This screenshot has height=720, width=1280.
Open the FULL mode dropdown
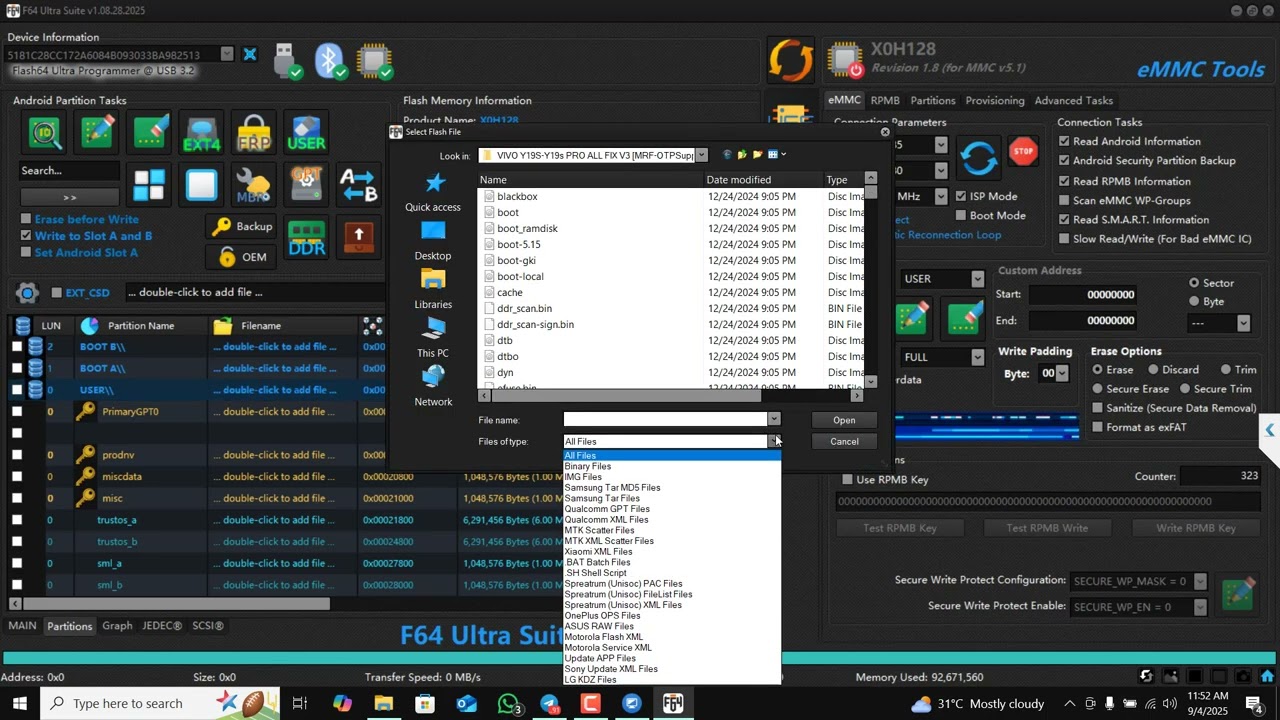977,357
